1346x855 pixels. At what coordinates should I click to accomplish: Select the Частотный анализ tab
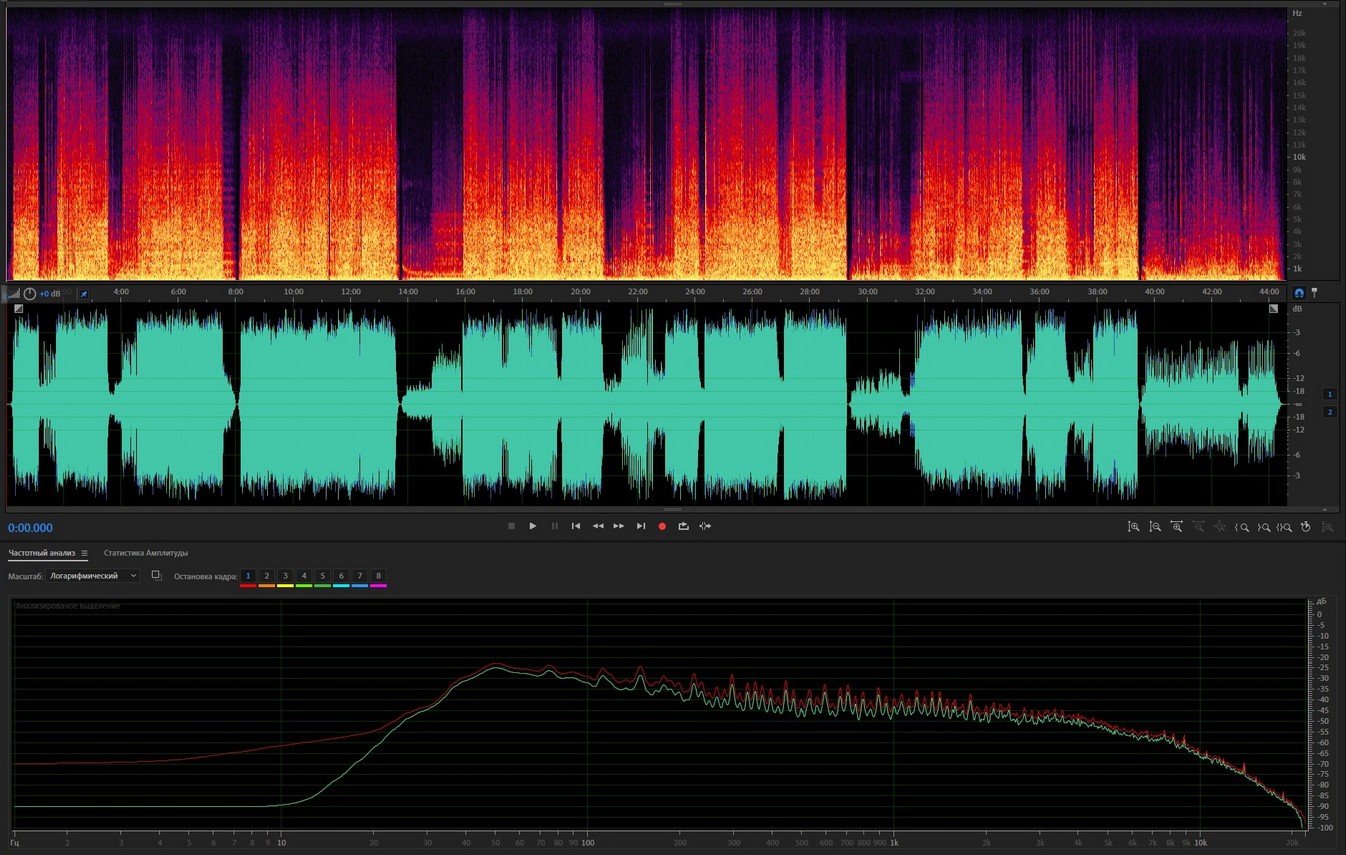coord(43,553)
